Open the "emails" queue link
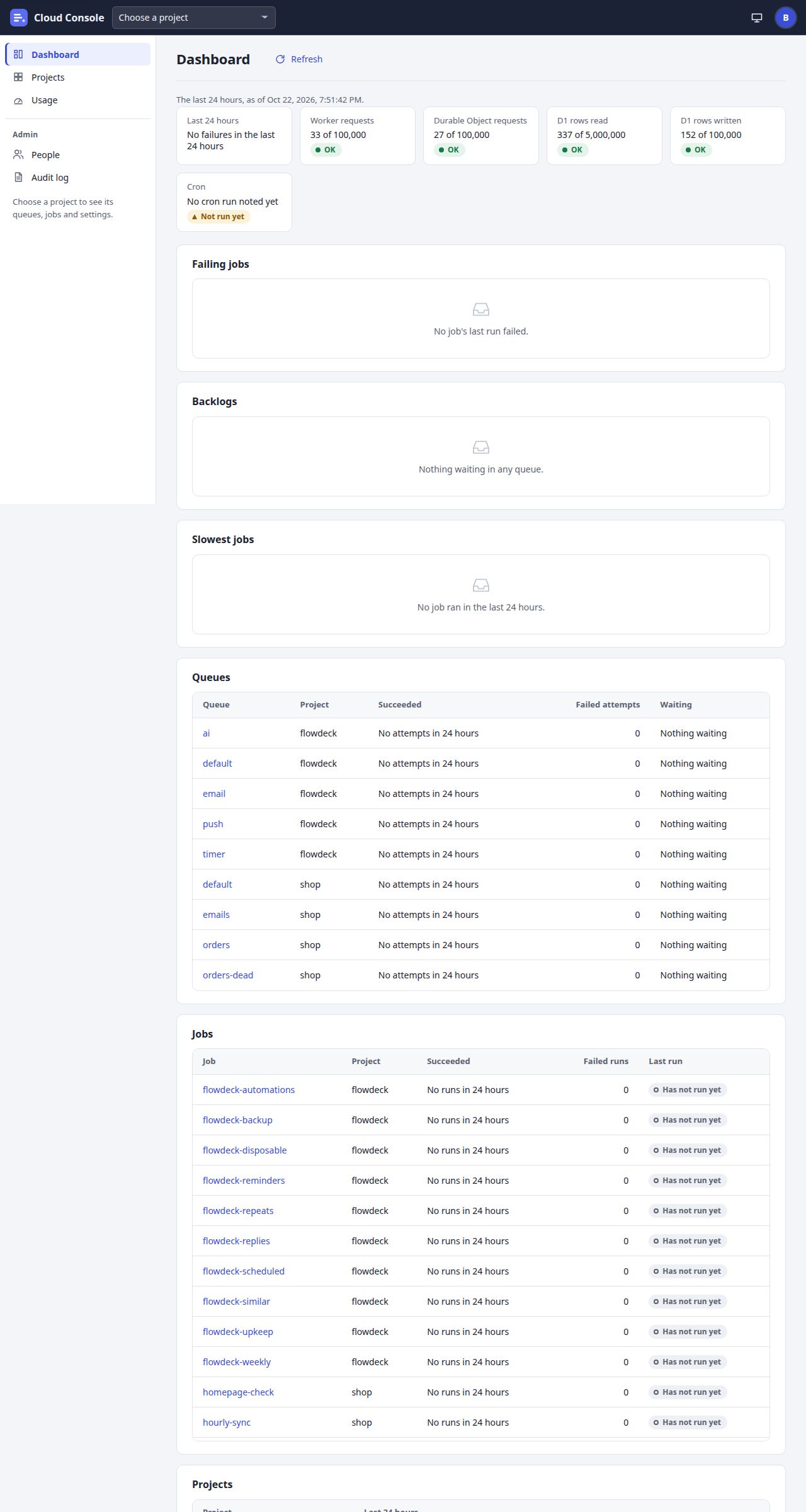This screenshot has height=1512, width=806. point(216,915)
